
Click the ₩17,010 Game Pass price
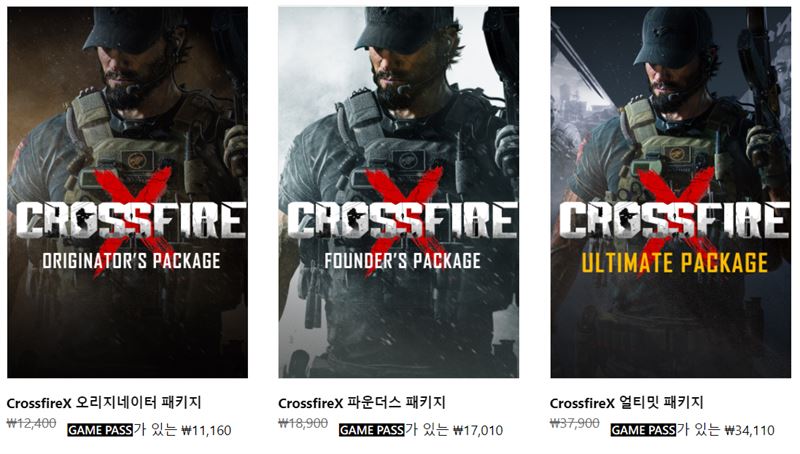[x=478, y=431]
